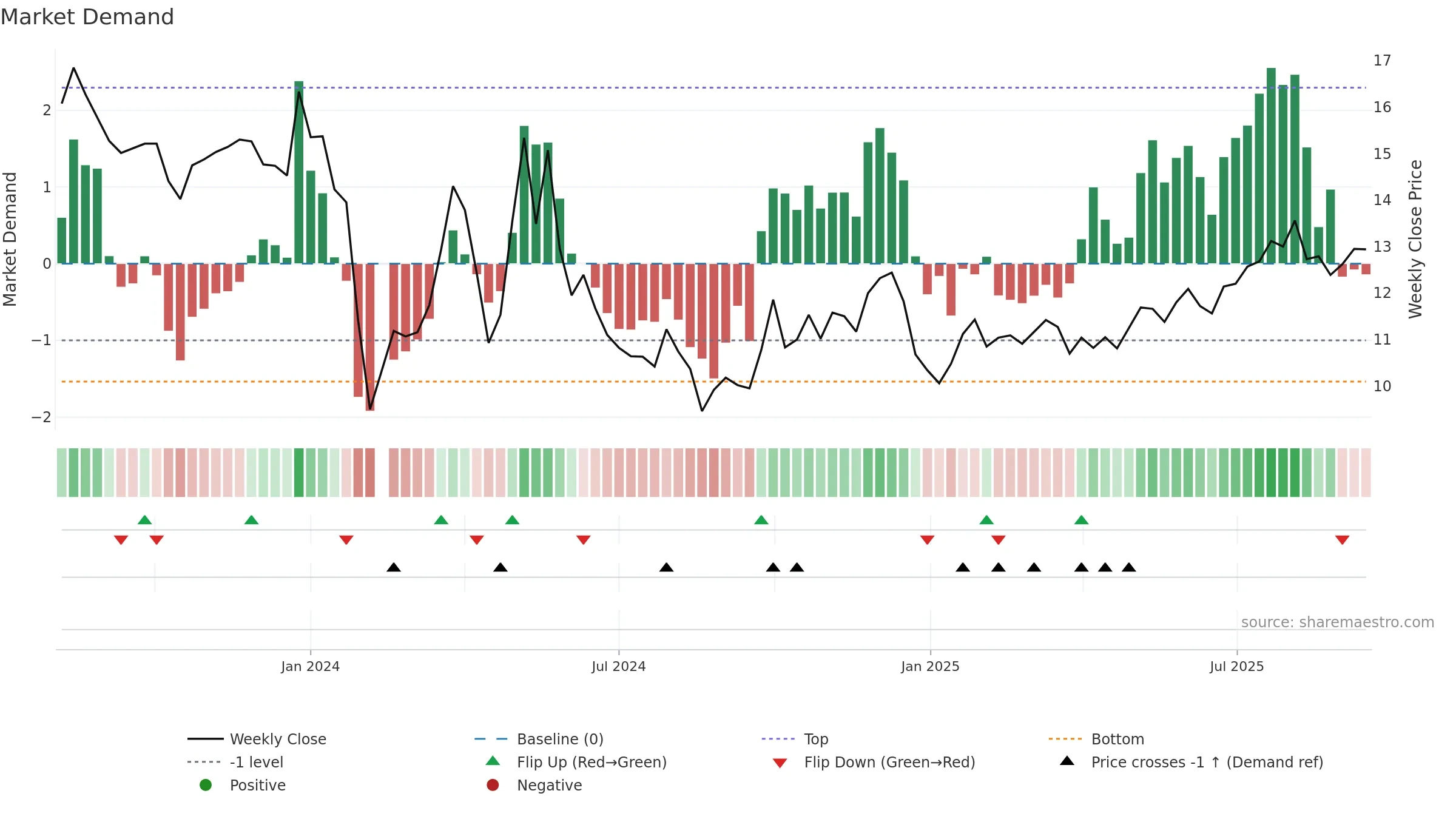Click the rotated 'Weekly Close Price' axis title
The image size is (1456, 819).
(1415, 239)
